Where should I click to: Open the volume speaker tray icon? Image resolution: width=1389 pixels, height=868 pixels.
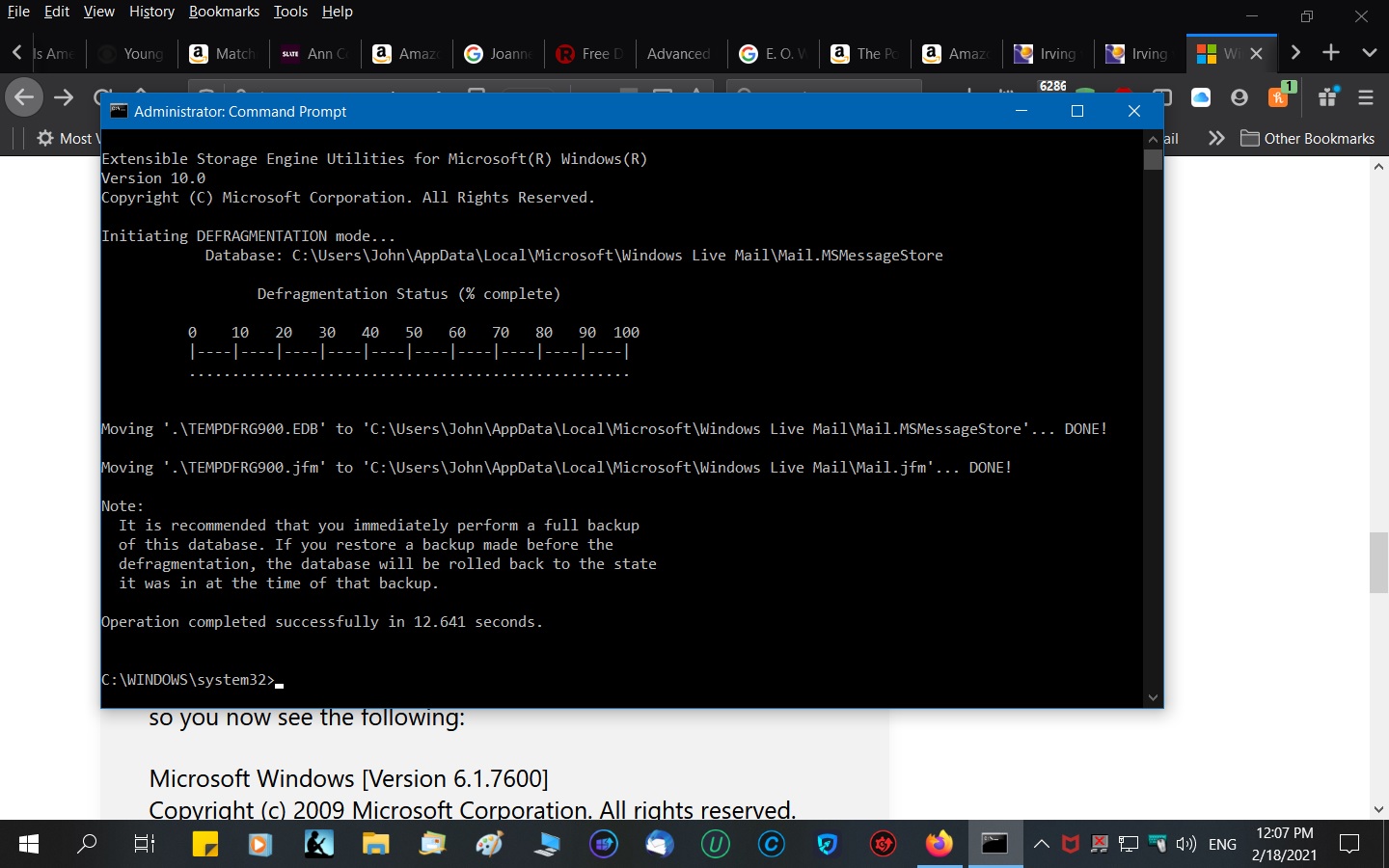coord(1186,845)
